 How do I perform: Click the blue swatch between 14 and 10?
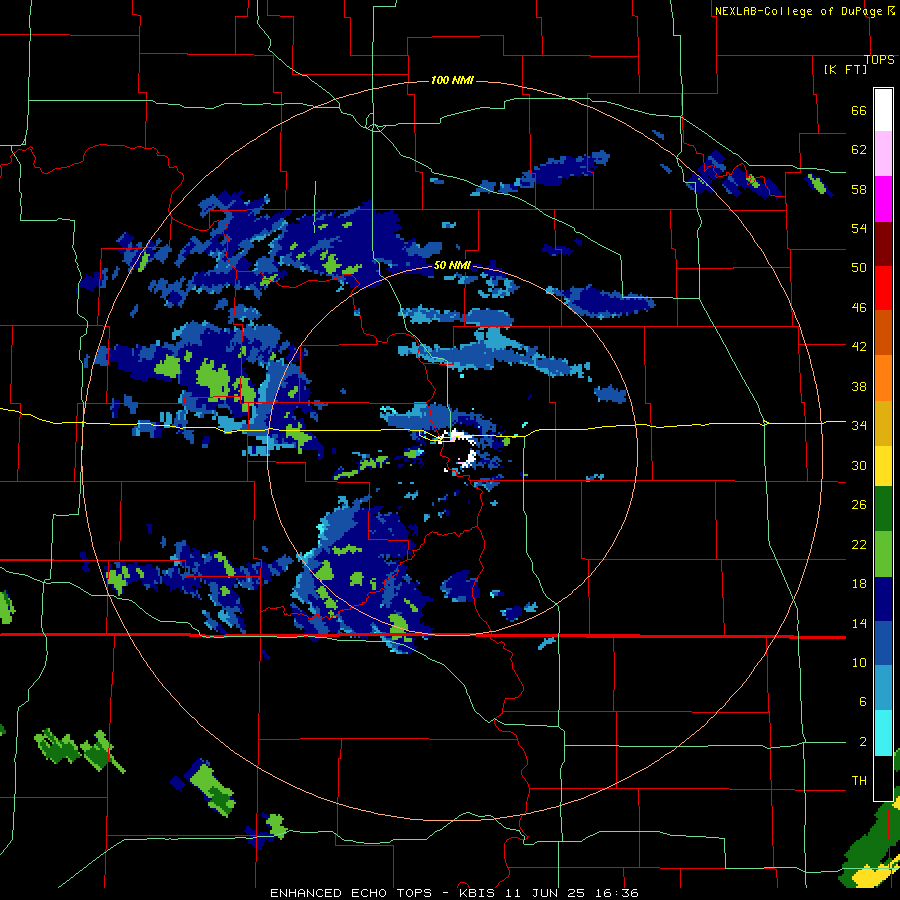883,643
